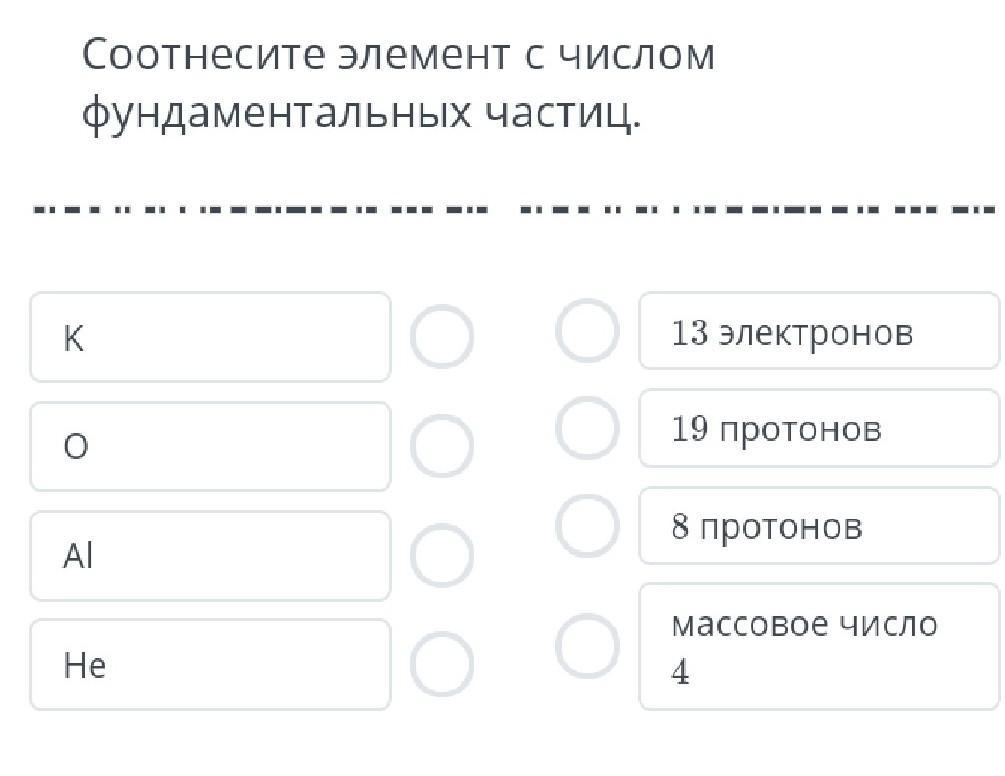The image size is (1005, 776).
Task: Click the '8 протонов' answer box
Action: 818,526
